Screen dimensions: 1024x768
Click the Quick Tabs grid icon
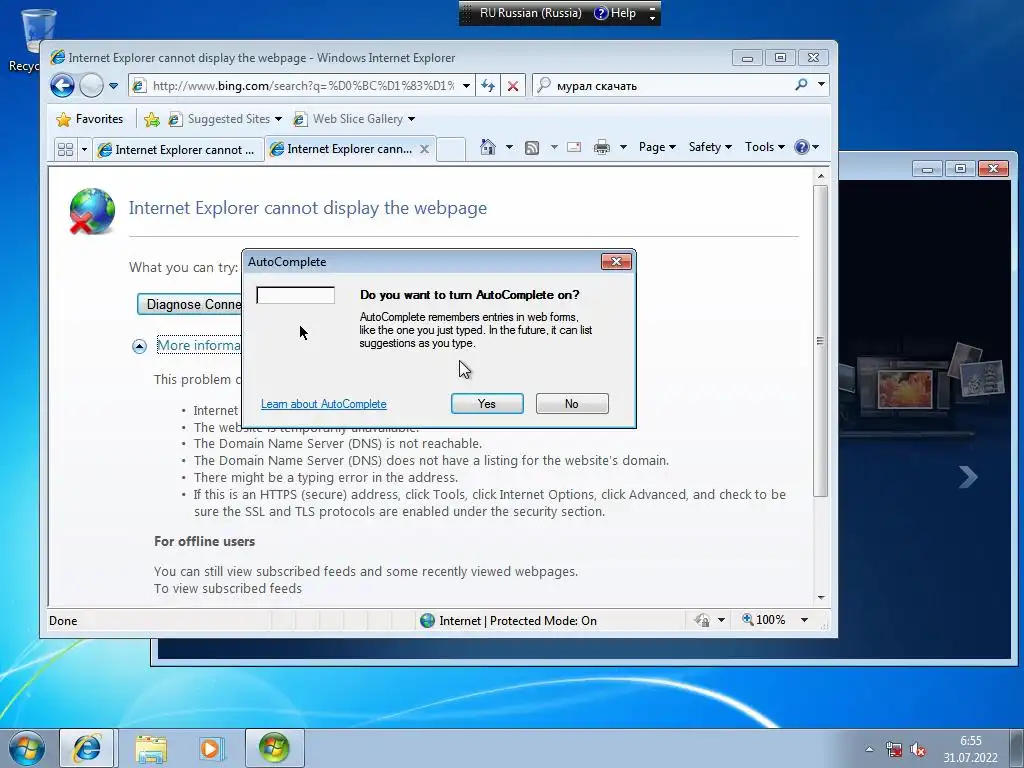coord(65,150)
